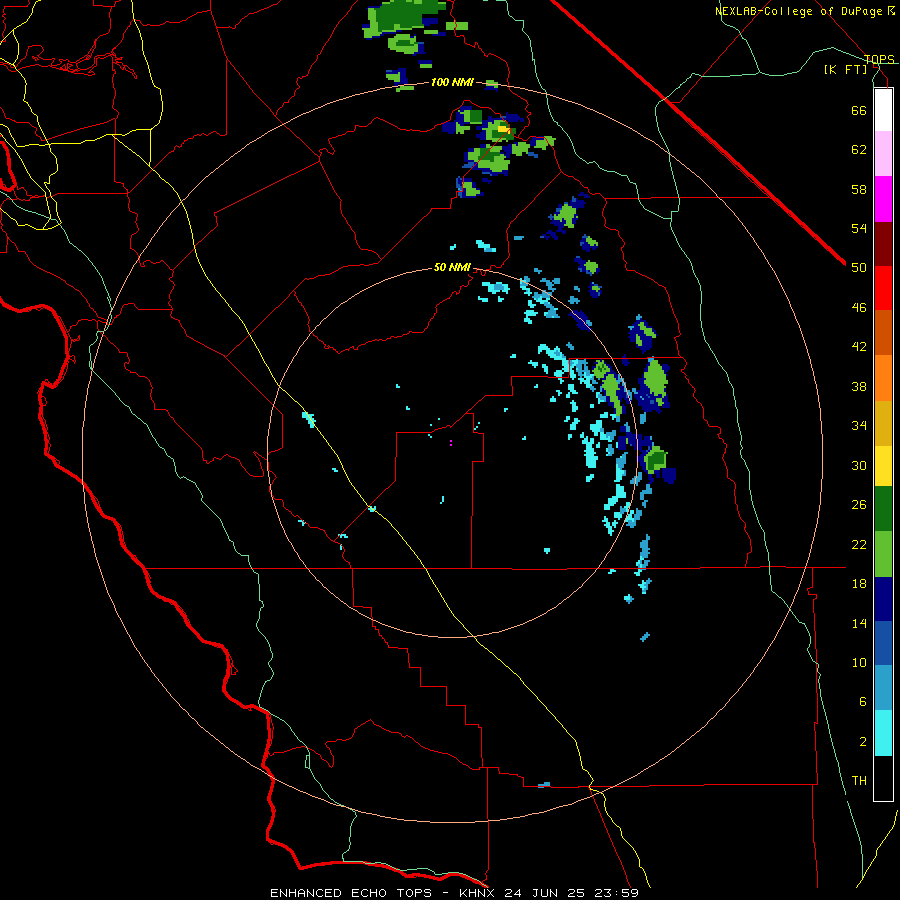The width and height of the screenshot is (900, 900).
Task: Click the cyan legend swatch
Action: [x=883, y=733]
